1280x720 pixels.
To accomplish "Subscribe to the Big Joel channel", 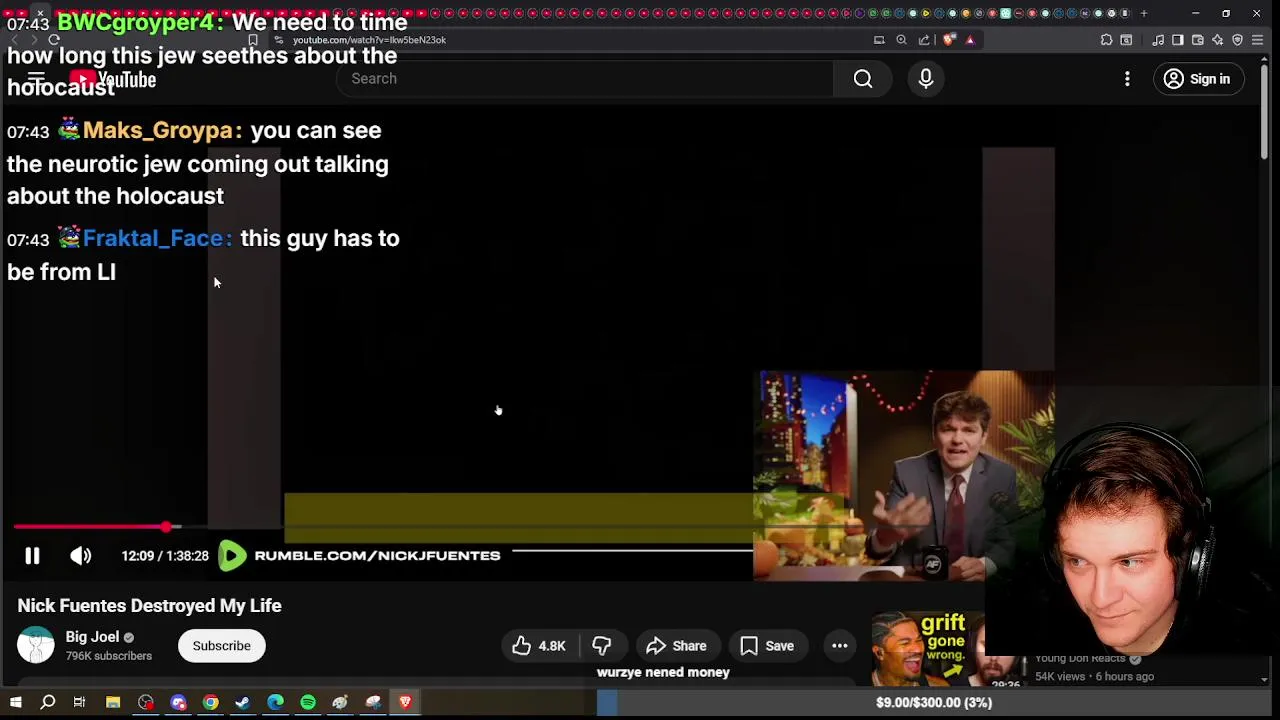I will (x=221, y=646).
